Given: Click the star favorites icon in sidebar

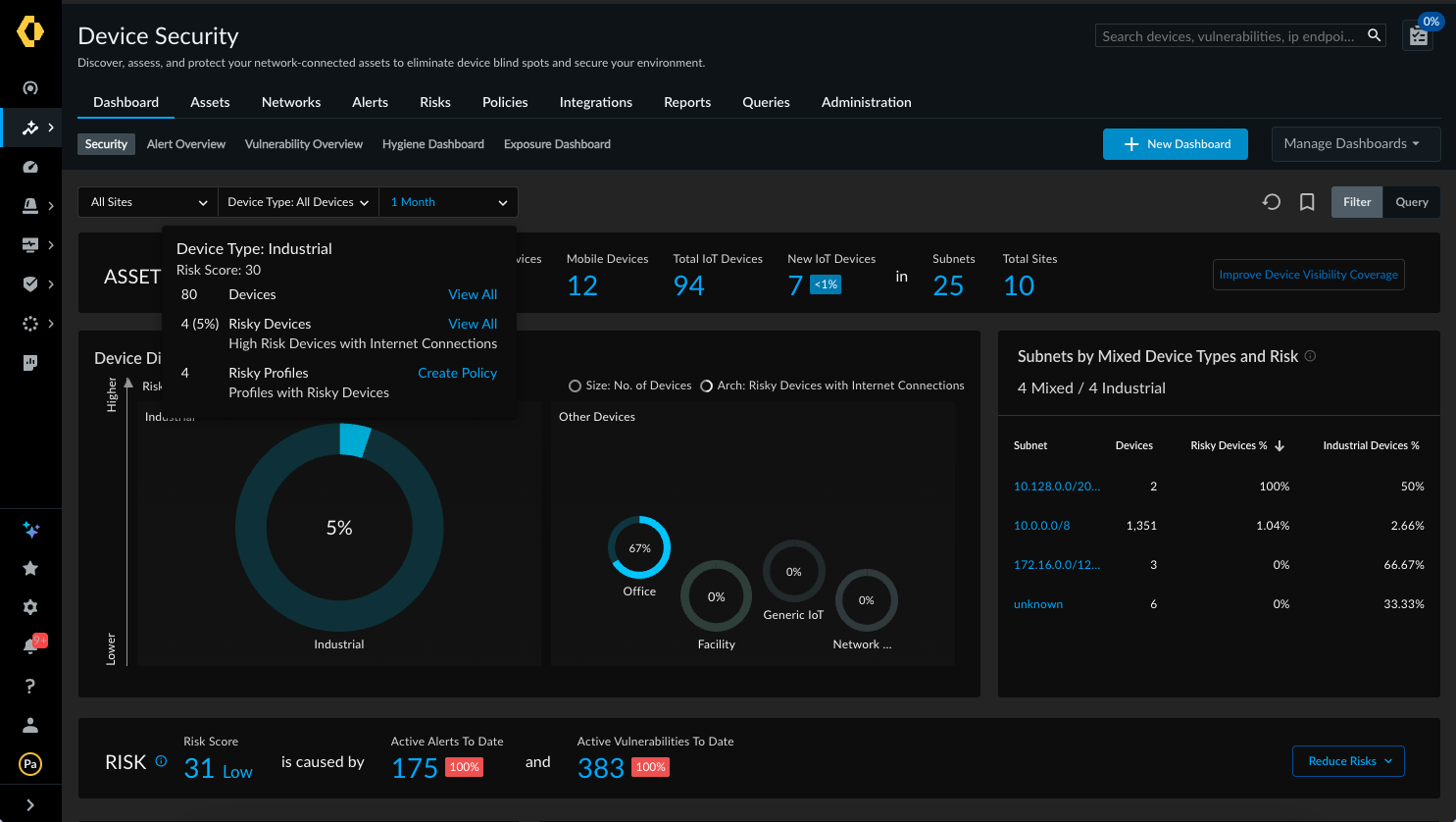Looking at the screenshot, I should point(30,568).
